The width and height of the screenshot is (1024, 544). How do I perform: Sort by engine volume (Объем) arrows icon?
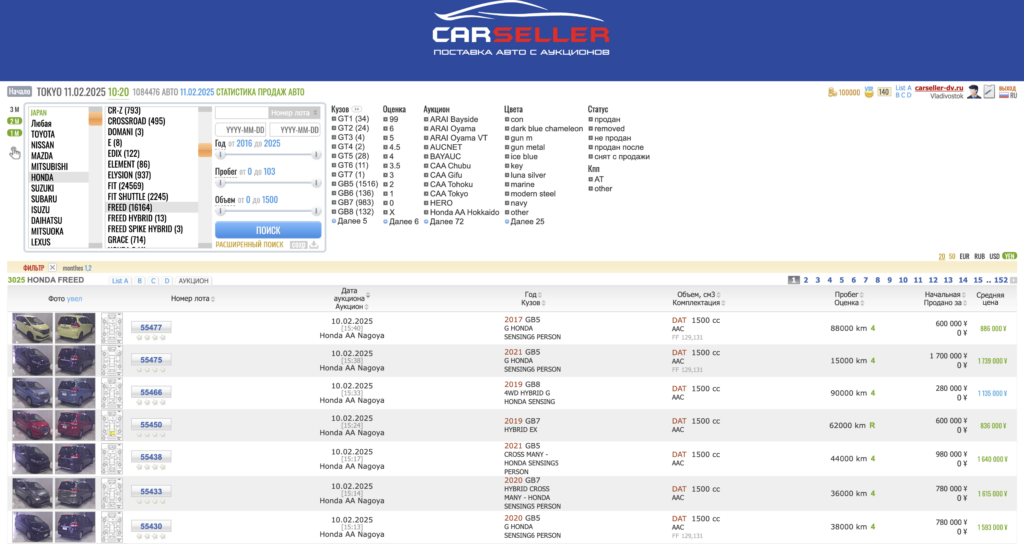(718, 295)
